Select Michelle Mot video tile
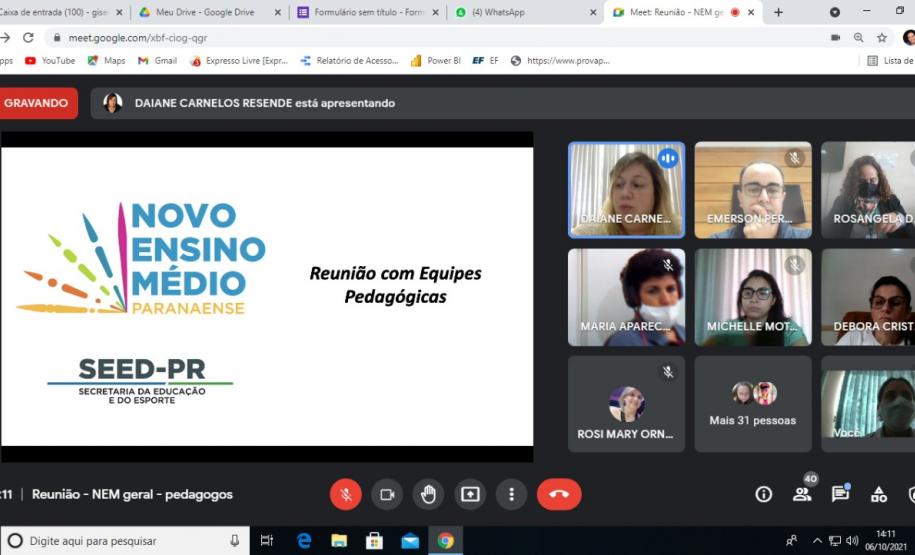This screenshot has width=915, height=555. tap(753, 297)
